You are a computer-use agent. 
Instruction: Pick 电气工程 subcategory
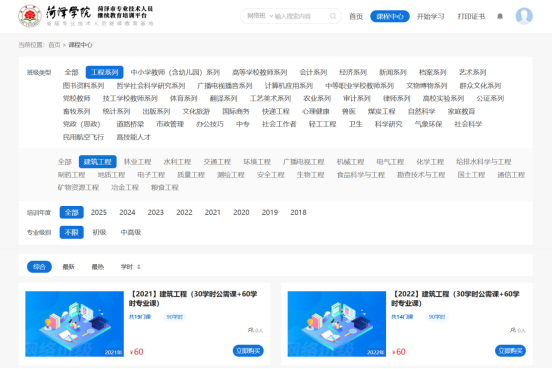(390, 162)
